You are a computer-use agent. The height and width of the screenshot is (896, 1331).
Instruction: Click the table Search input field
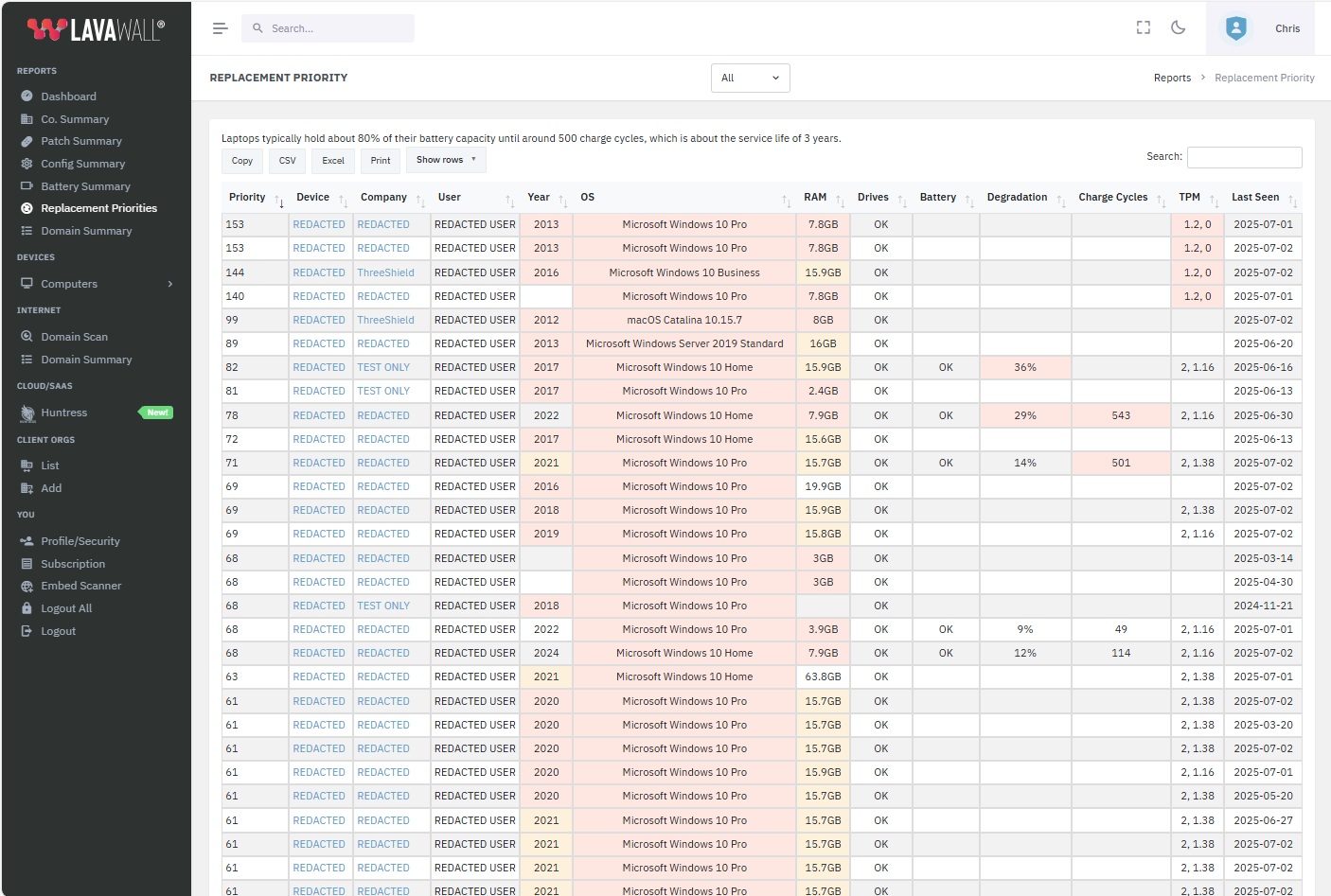(1244, 157)
